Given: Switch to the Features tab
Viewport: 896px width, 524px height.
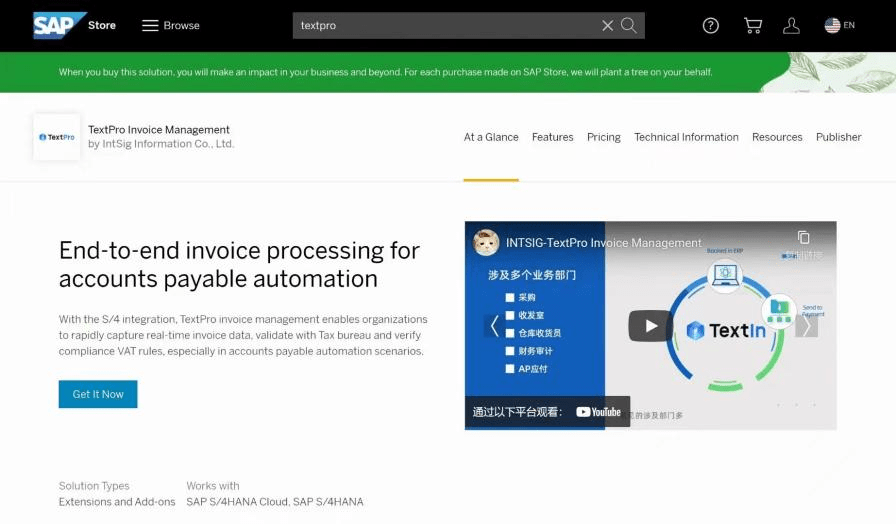Looking at the screenshot, I should point(552,137).
